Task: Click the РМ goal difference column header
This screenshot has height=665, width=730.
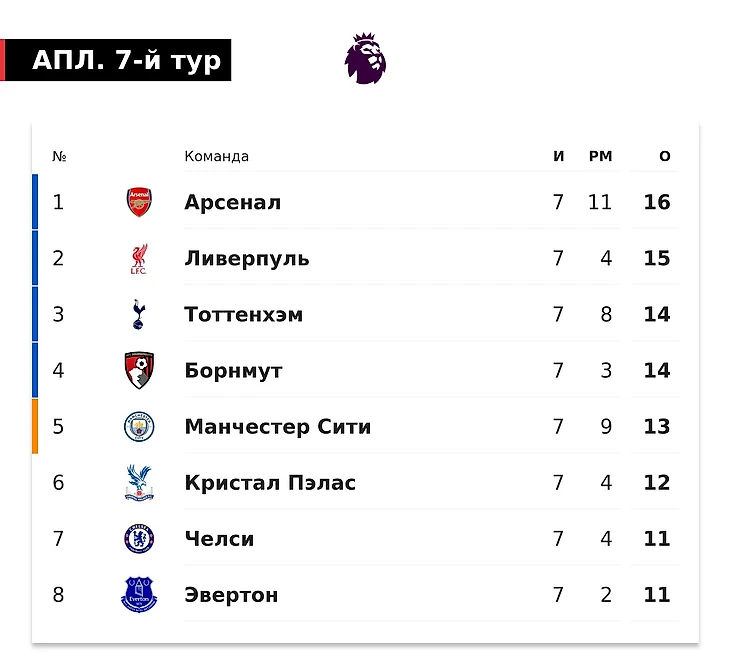Action: pyautogui.click(x=600, y=156)
